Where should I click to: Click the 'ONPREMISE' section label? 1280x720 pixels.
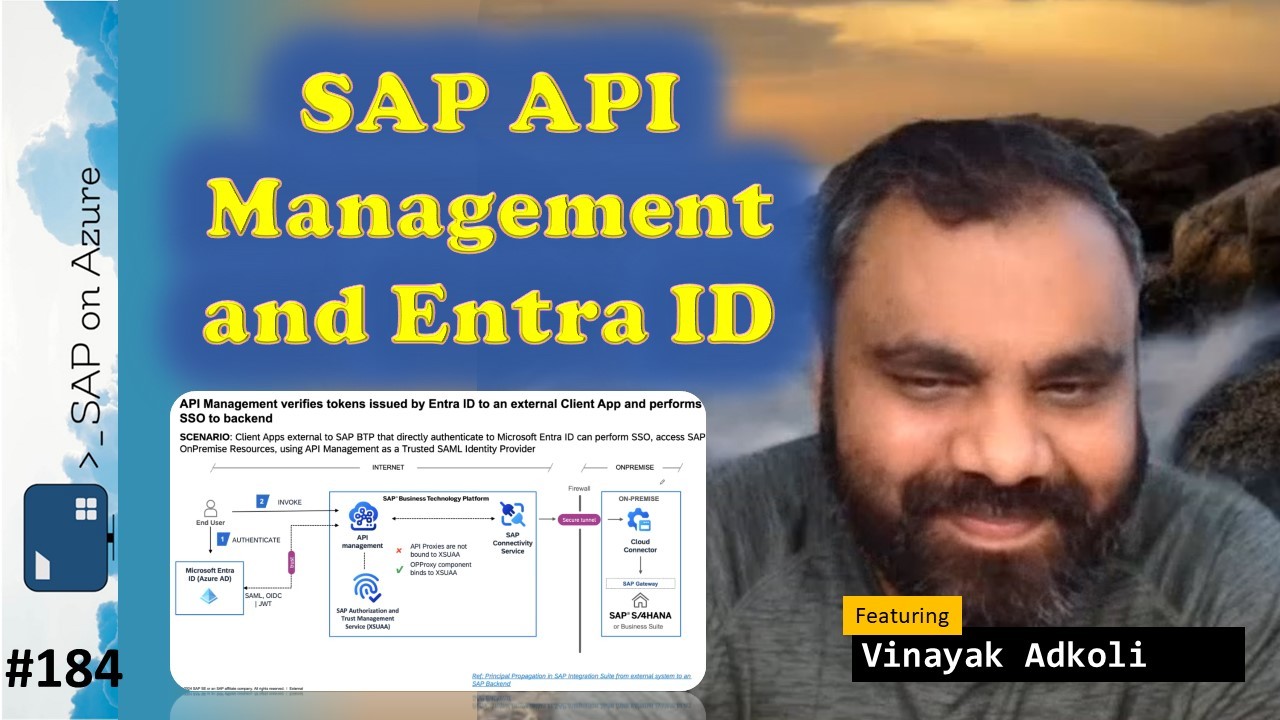click(x=635, y=467)
